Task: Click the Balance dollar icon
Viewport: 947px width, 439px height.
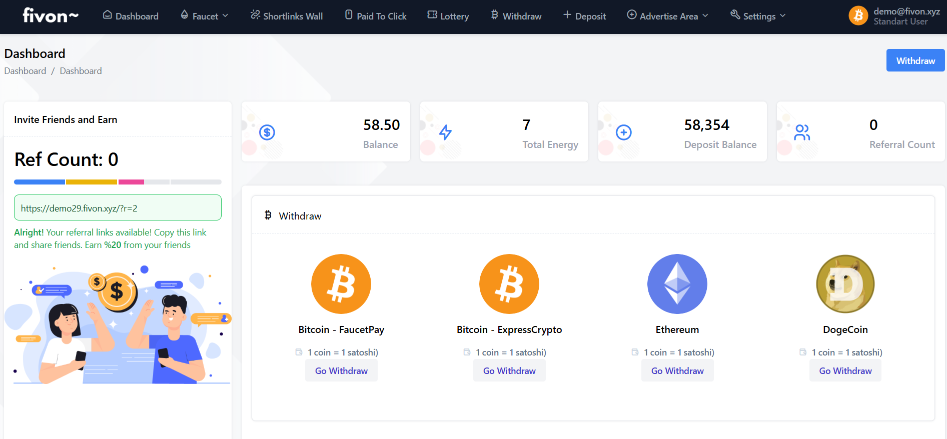Action: point(267,132)
